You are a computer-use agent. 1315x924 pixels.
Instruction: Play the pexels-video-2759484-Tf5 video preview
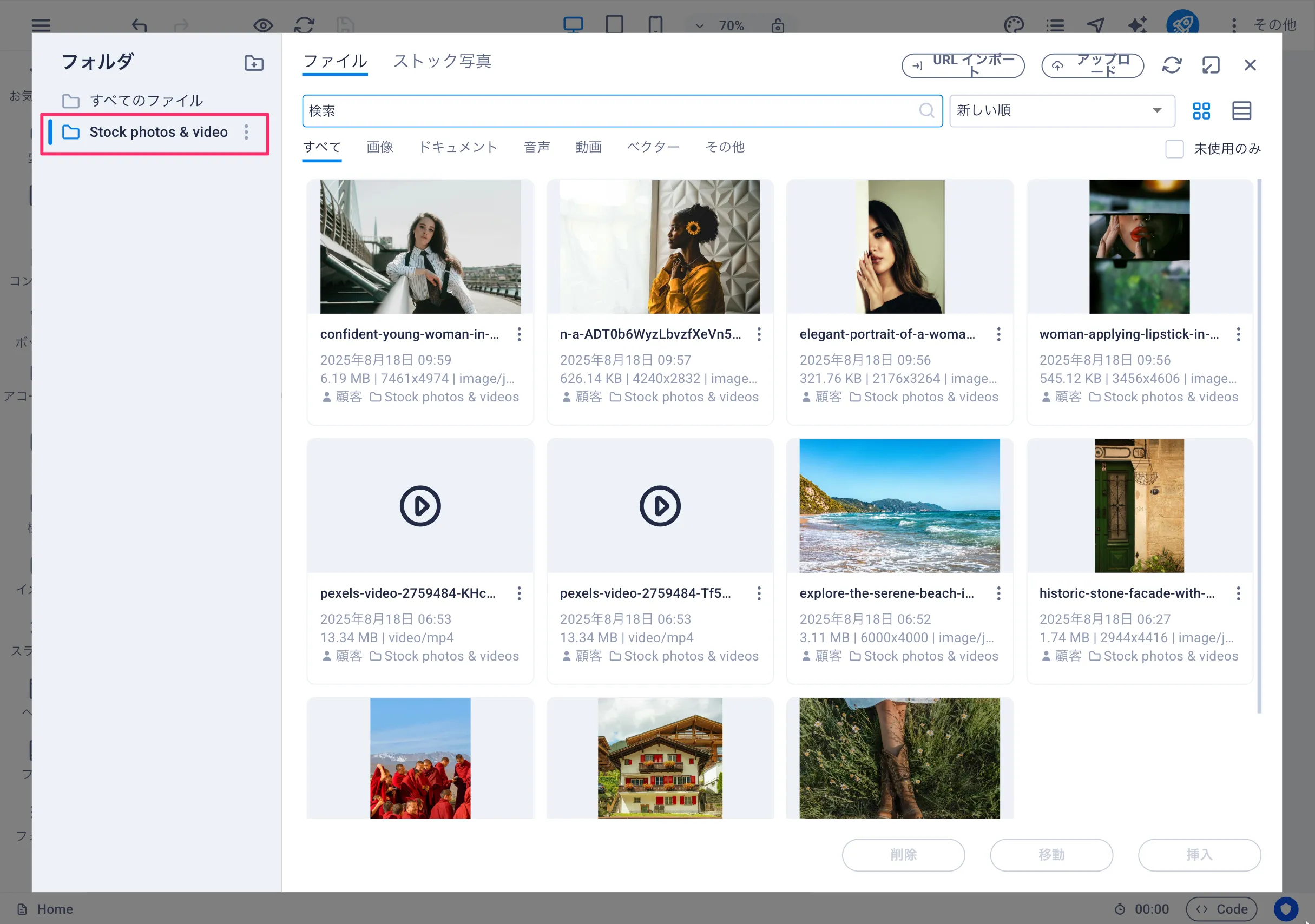click(x=660, y=506)
